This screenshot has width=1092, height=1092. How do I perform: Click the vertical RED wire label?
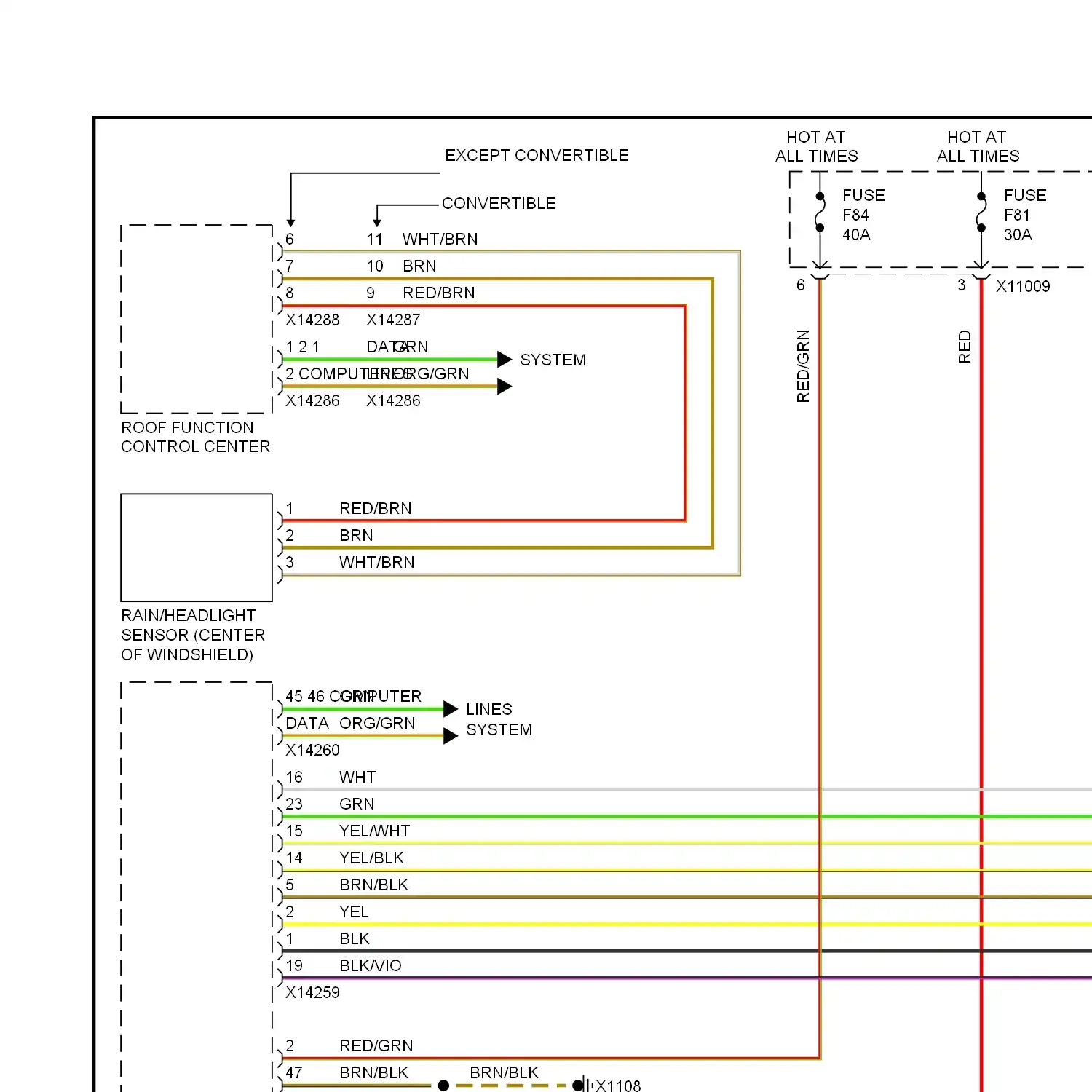click(965, 347)
